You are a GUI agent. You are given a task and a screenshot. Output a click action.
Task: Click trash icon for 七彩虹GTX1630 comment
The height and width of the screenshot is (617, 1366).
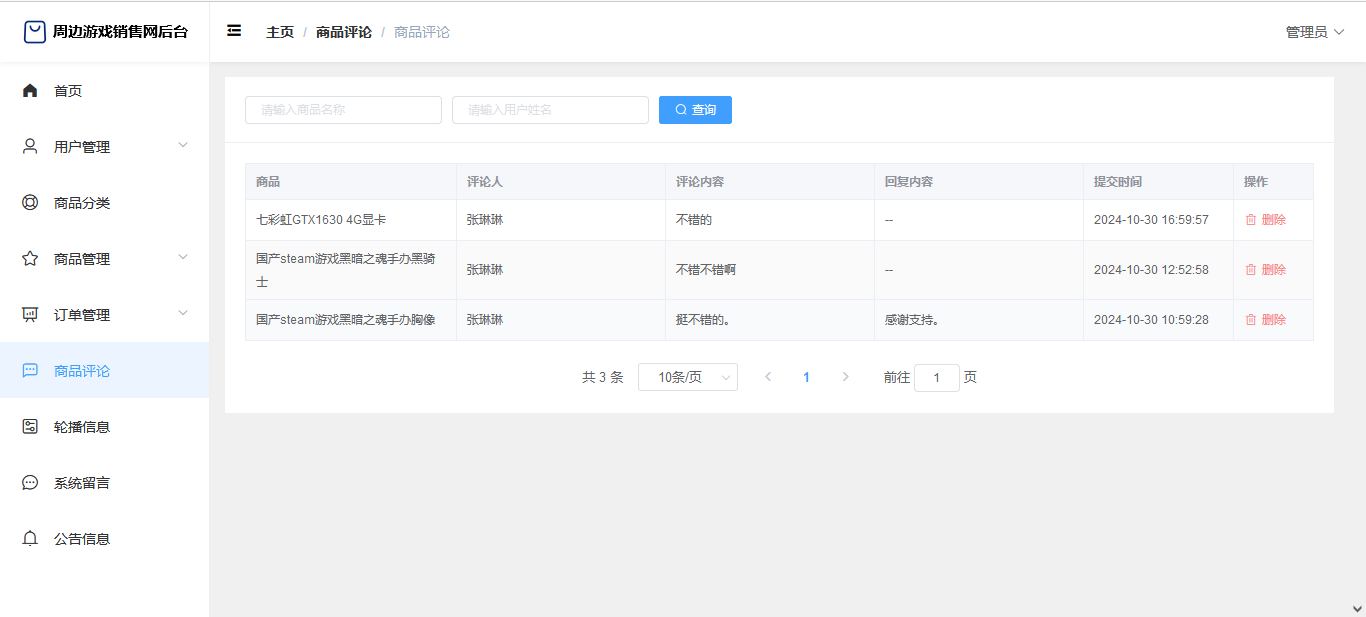point(1250,220)
